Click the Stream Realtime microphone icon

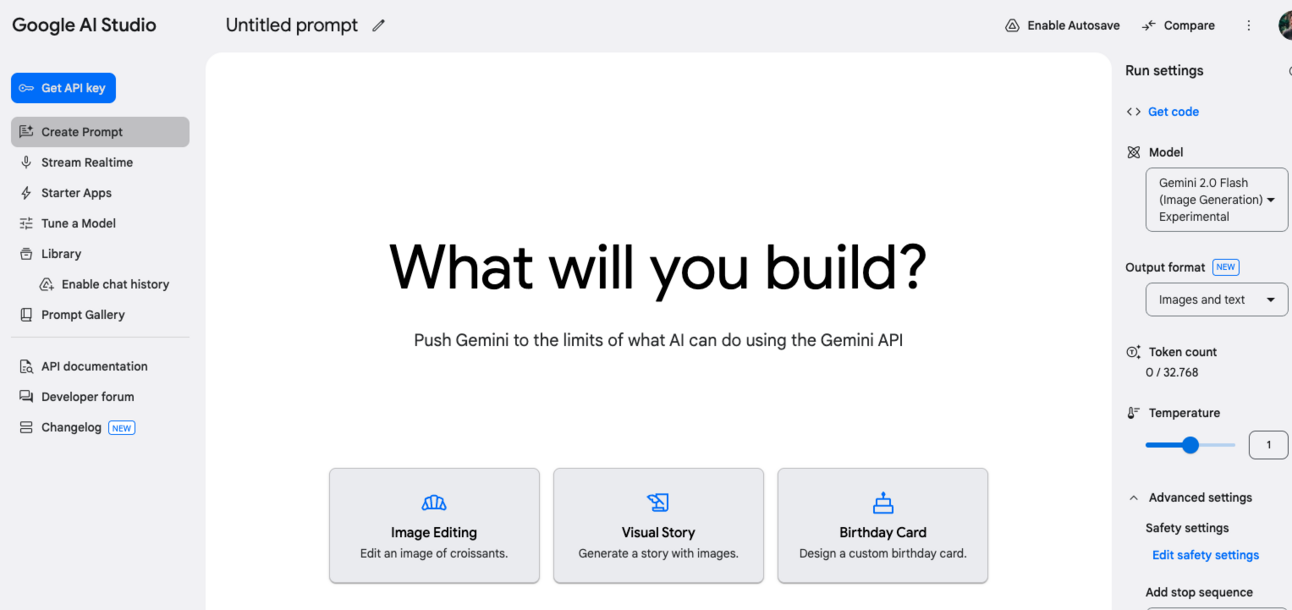(26, 162)
